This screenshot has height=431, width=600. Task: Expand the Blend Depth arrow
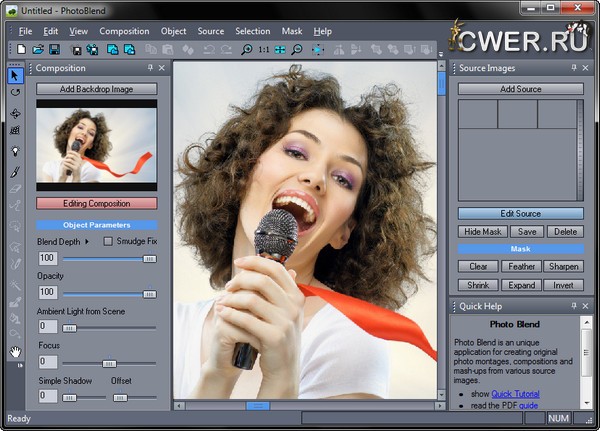tap(87, 241)
